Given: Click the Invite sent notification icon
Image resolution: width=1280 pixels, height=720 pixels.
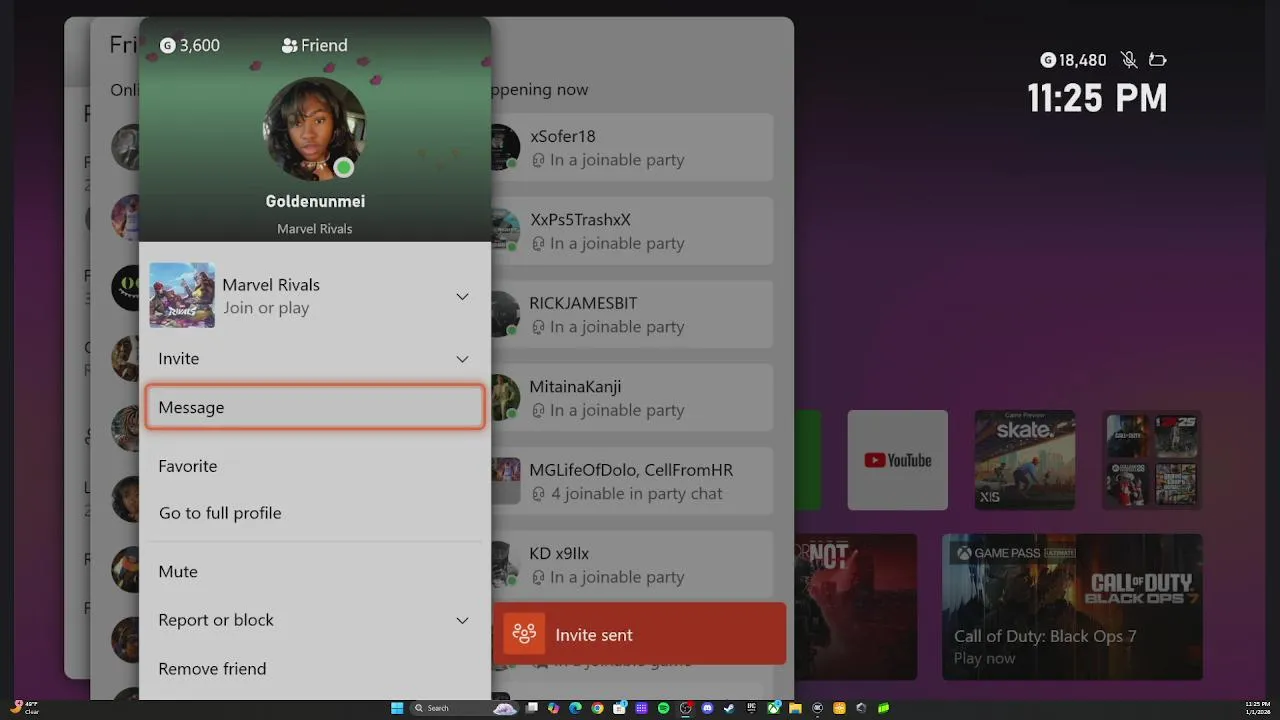Looking at the screenshot, I should click(524, 634).
